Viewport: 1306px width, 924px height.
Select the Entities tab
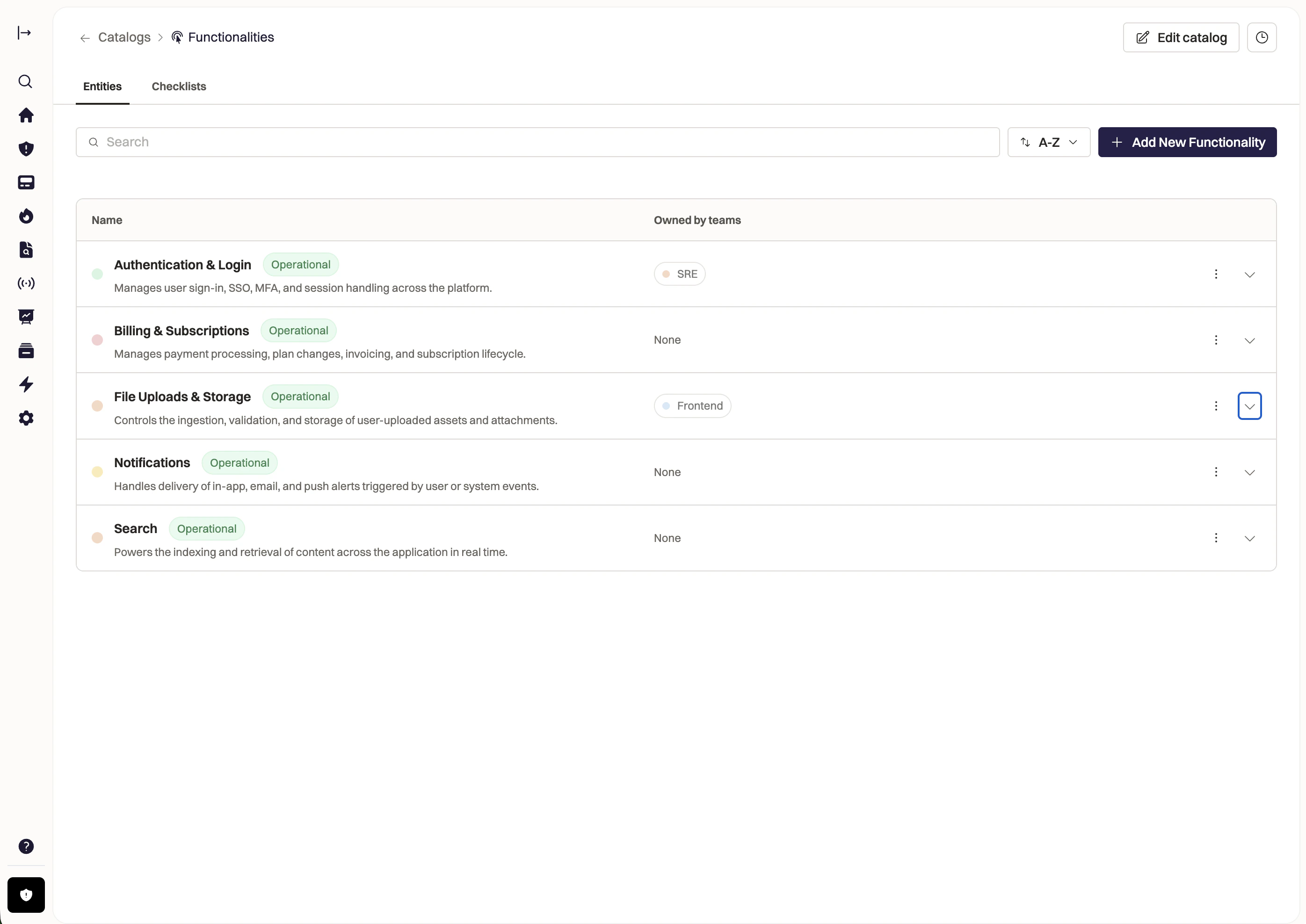[102, 87]
